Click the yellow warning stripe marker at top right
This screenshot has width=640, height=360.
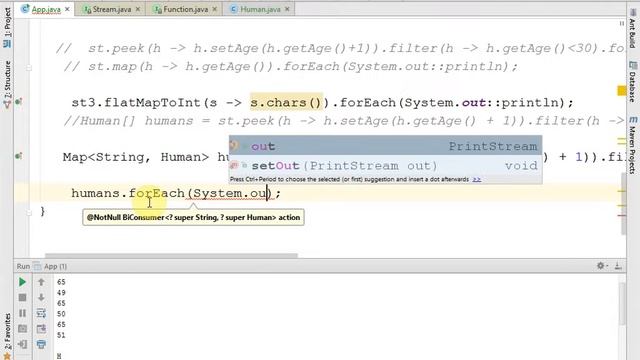coord(622,91)
